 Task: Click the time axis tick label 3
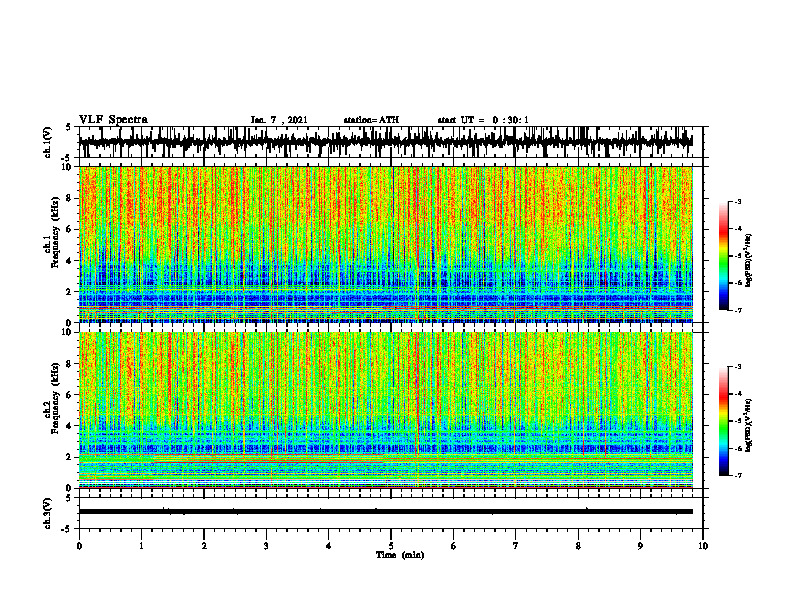point(266,546)
